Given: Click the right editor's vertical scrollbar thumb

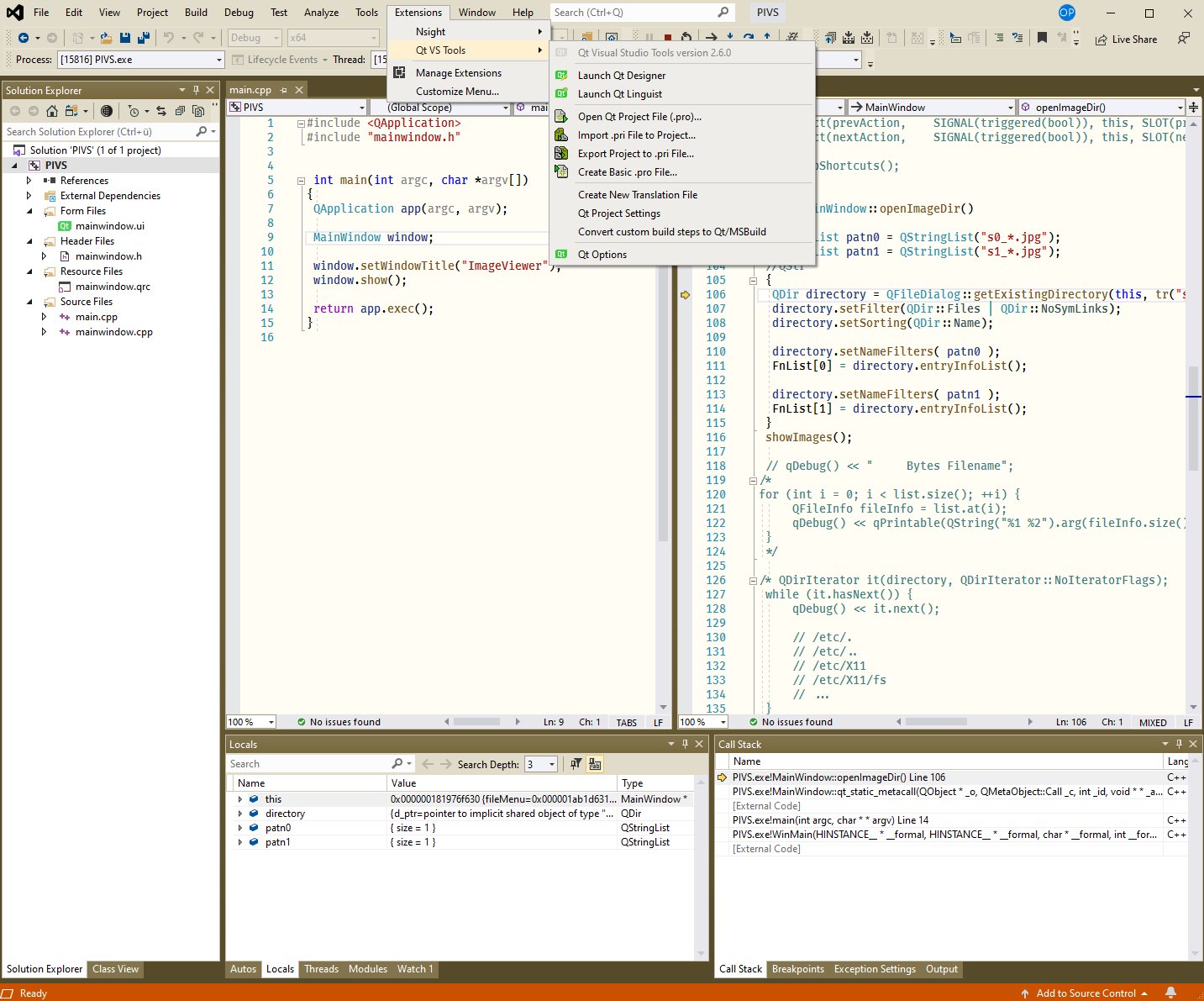Looking at the screenshot, I should click(1193, 418).
